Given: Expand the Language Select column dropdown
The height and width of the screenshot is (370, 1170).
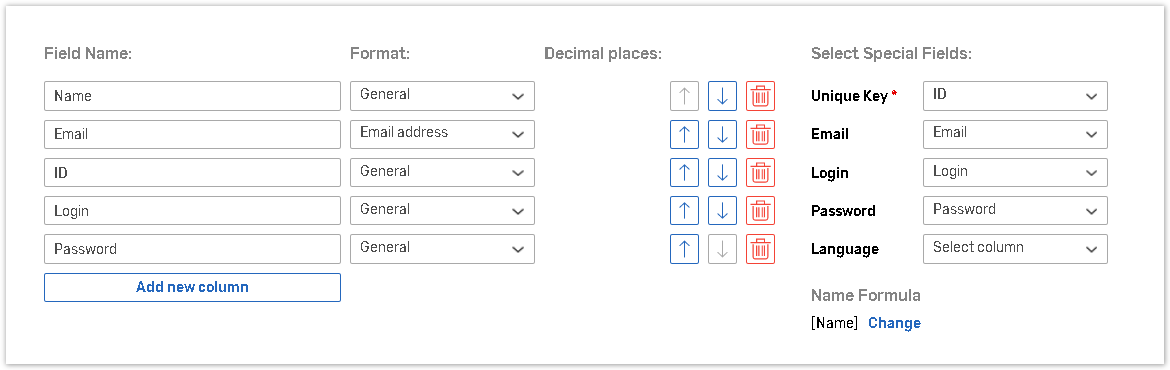Looking at the screenshot, I should point(1015,249).
